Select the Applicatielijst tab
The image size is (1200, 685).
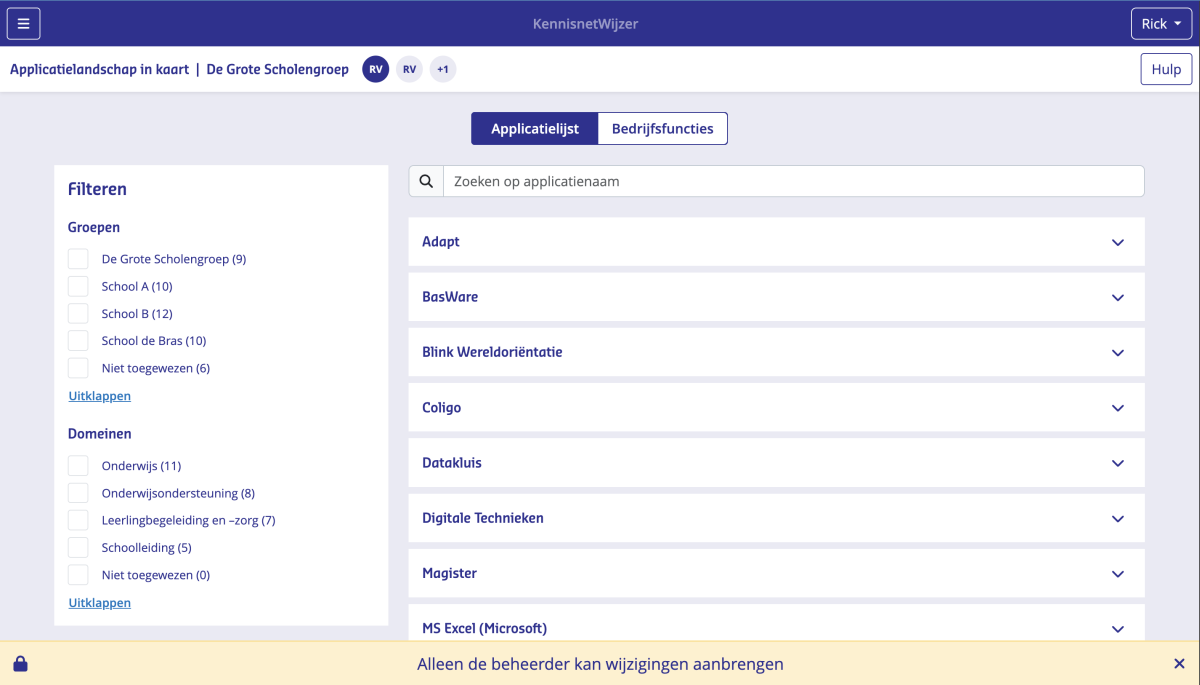[x=535, y=129]
